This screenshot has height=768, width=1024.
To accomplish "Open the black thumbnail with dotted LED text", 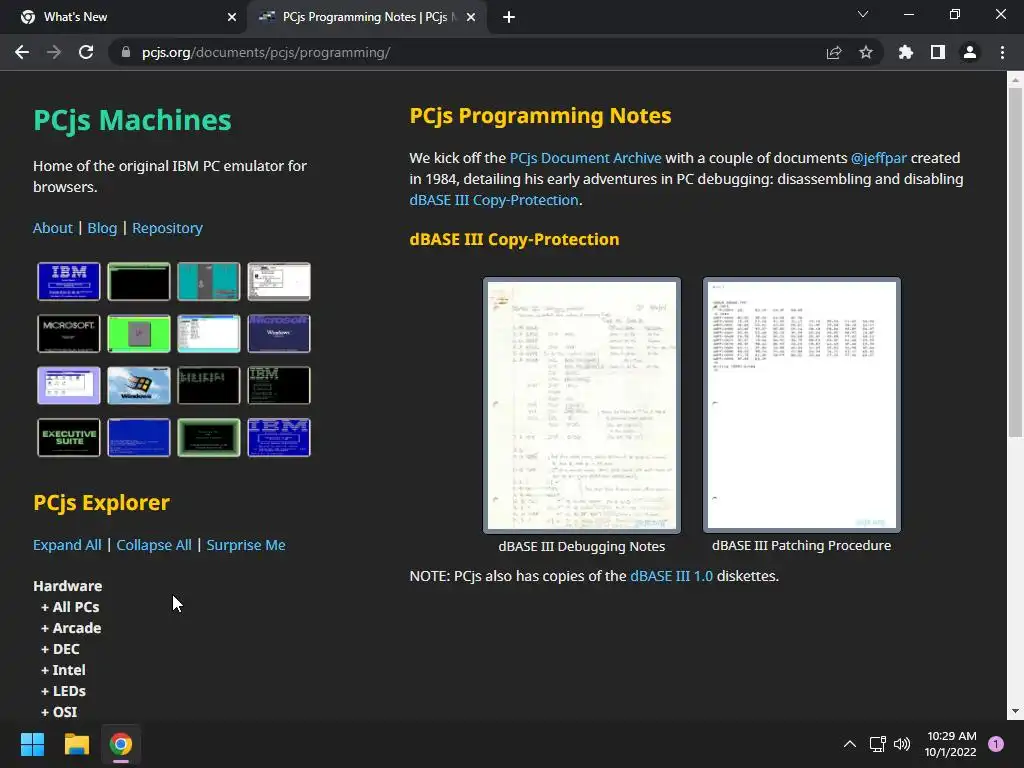I will pos(209,385).
